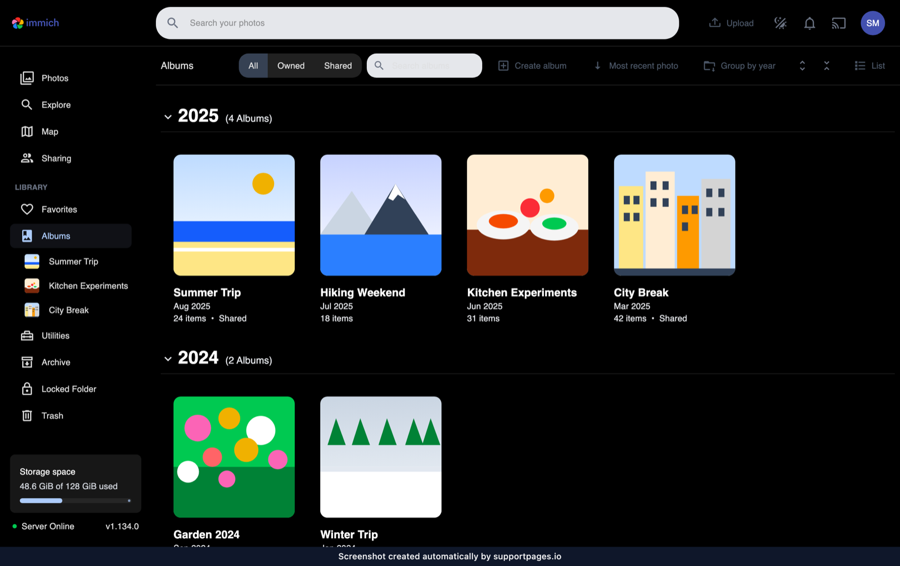900x566 pixels.
Task: Click the Favorites heart icon
Action: [x=27, y=210]
